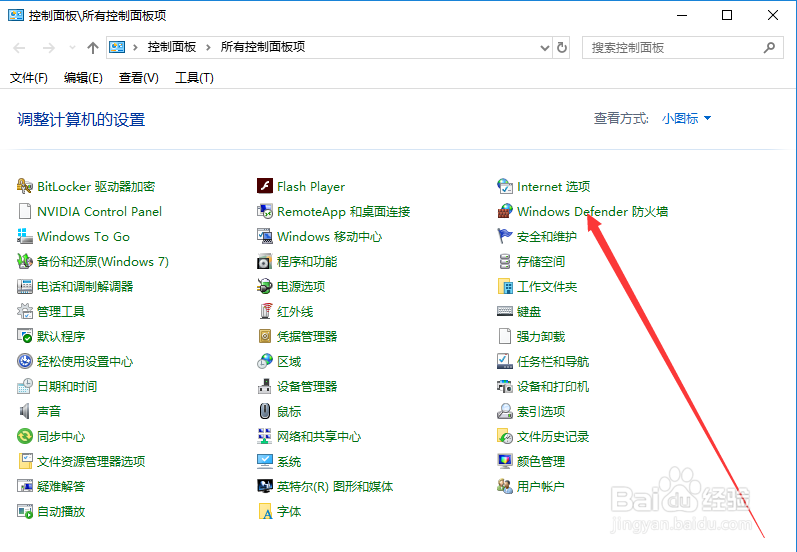797x552 pixels.
Task: Expand the 小图标 view-by dropdown
Action: [686, 118]
